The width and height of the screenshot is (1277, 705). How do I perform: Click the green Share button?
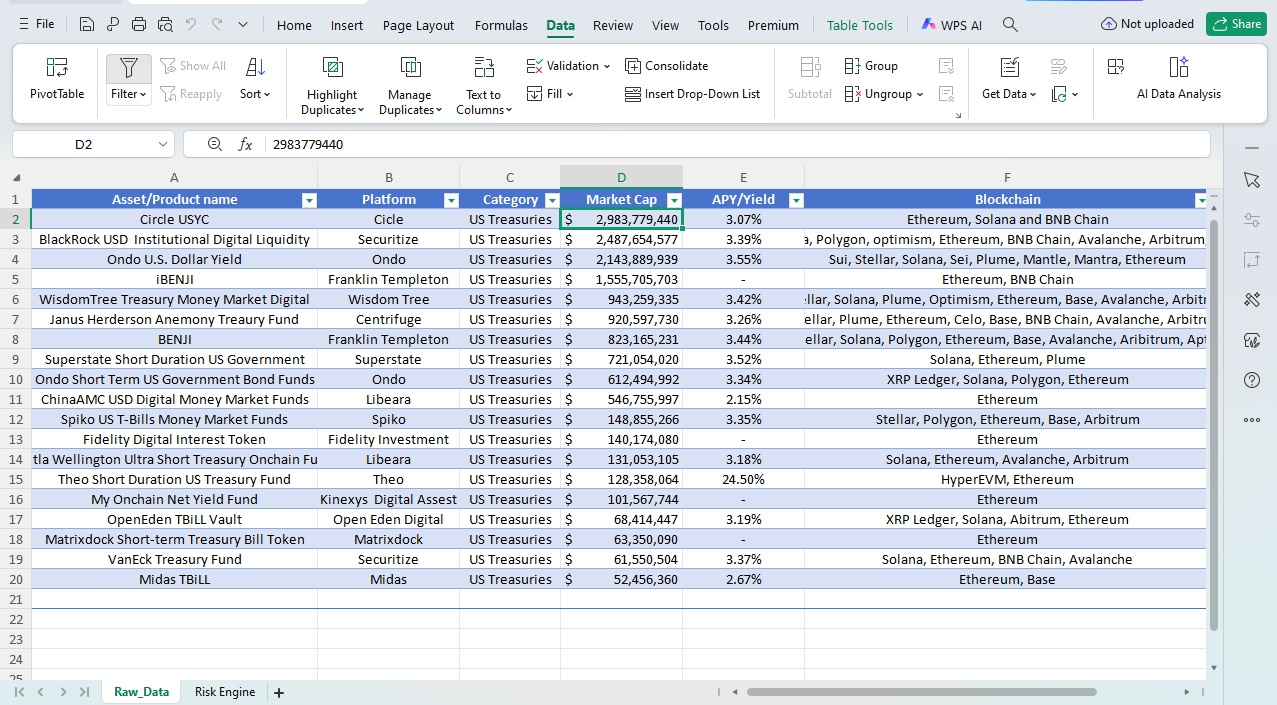pos(1236,24)
